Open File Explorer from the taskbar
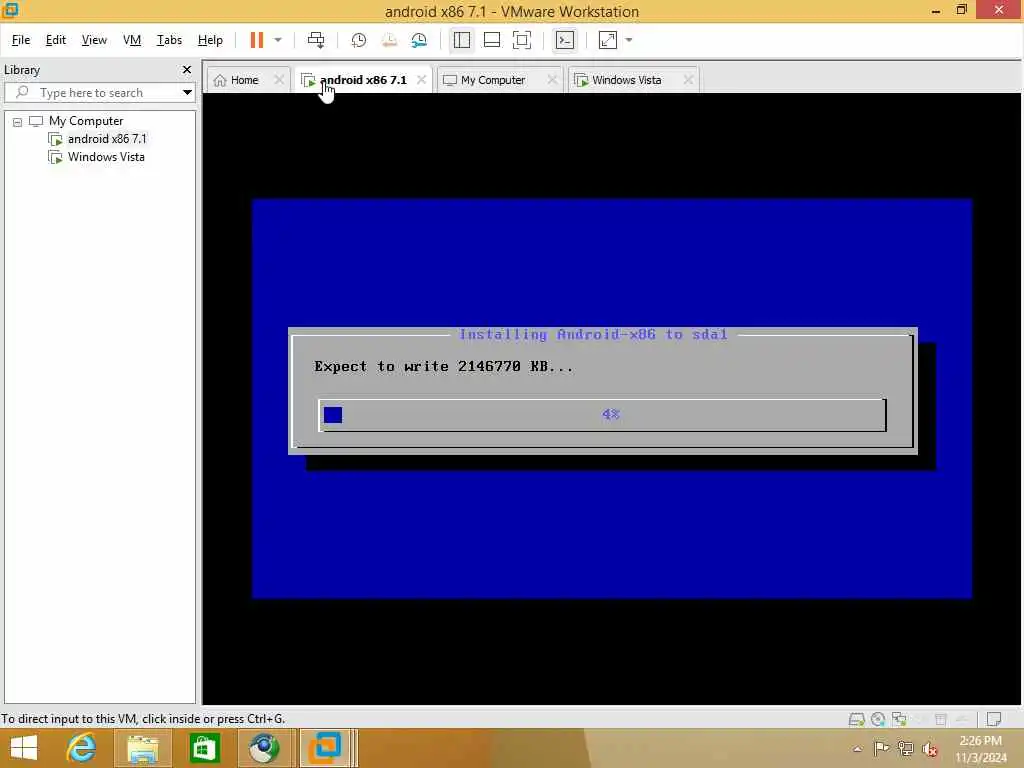Screen dimensions: 1024x768 tap(142, 748)
